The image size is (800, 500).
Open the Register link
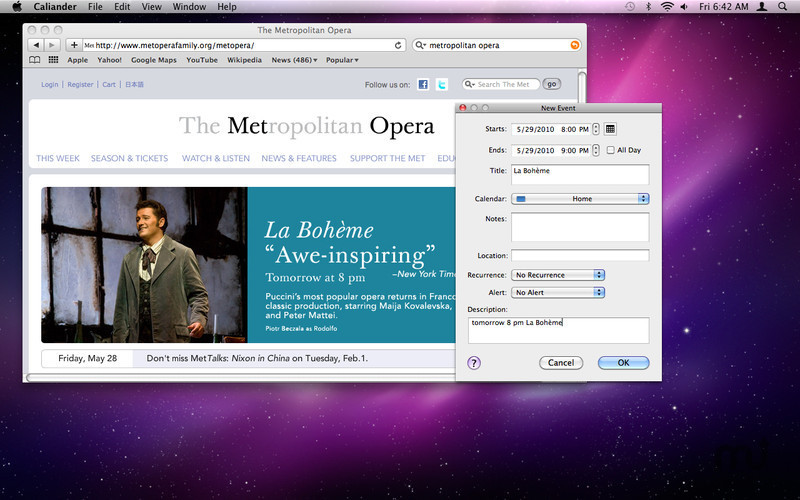[x=81, y=84]
